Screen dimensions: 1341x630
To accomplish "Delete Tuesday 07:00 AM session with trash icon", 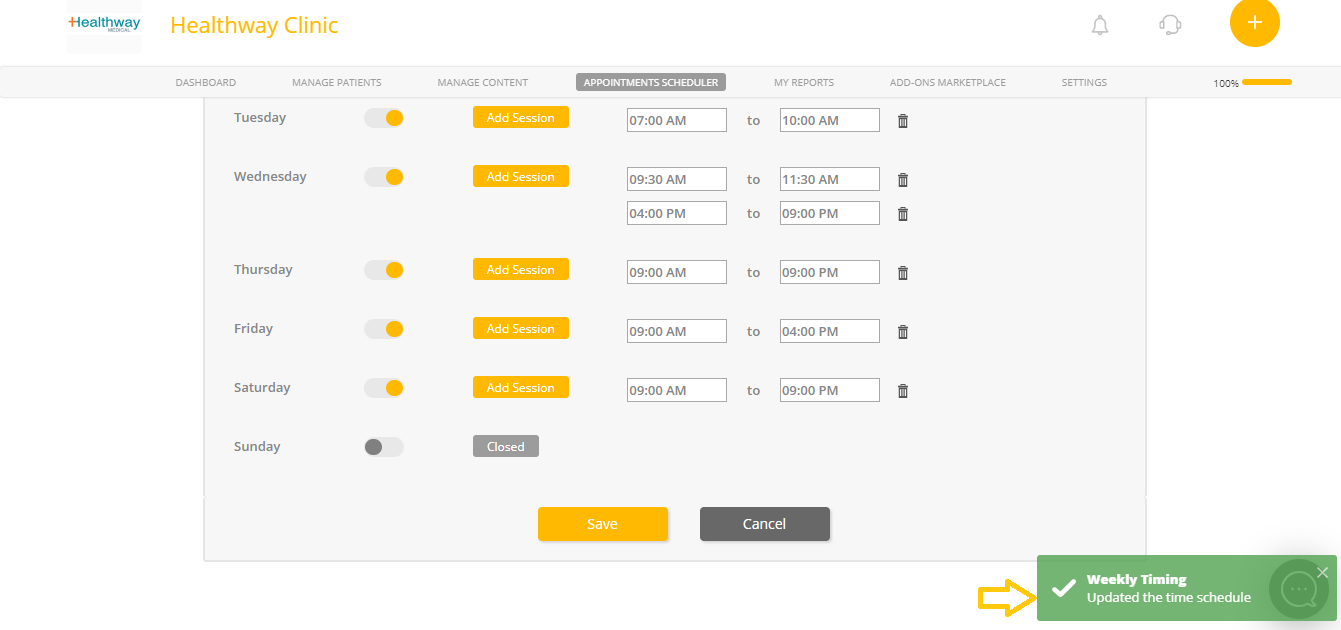I will (x=903, y=121).
